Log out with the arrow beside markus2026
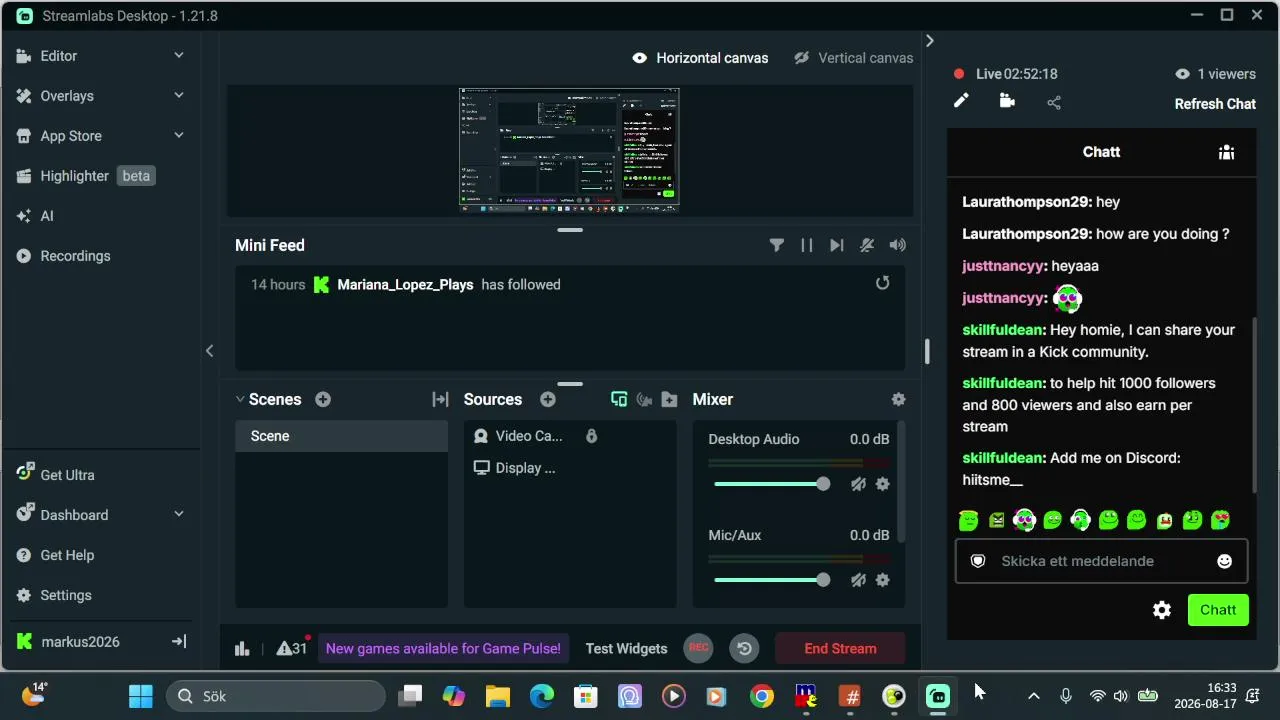The height and width of the screenshot is (720, 1280). (x=179, y=641)
